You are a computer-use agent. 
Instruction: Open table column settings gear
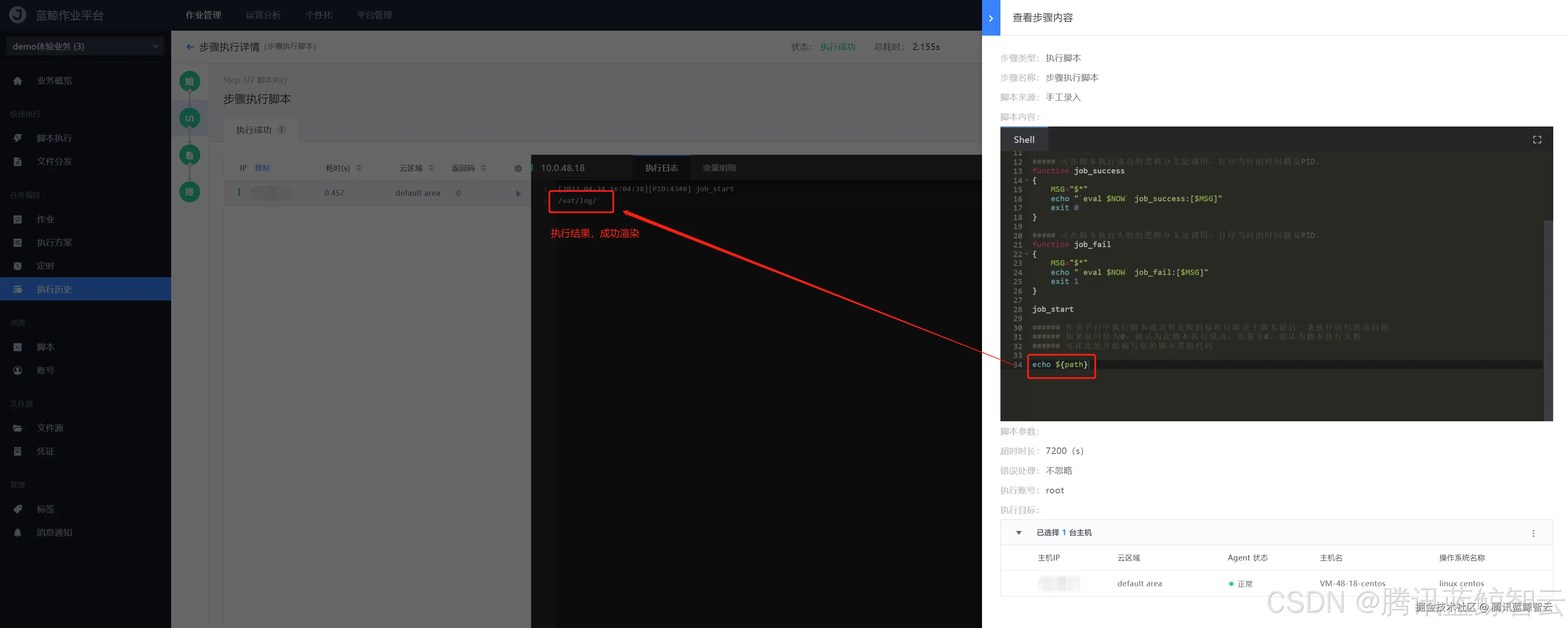pyautogui.click(x=518, y=169)
